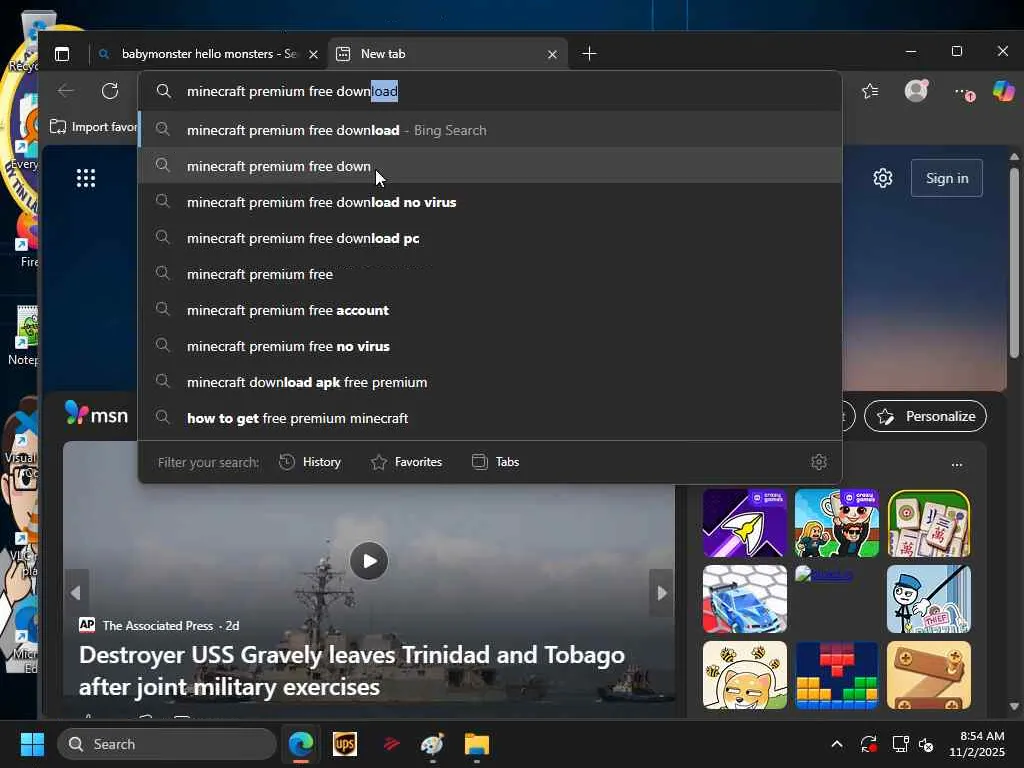Screen dimensions: 1024x768
Task: Choose suggestion minecraft premium free down
Action: tap(490, 166)
